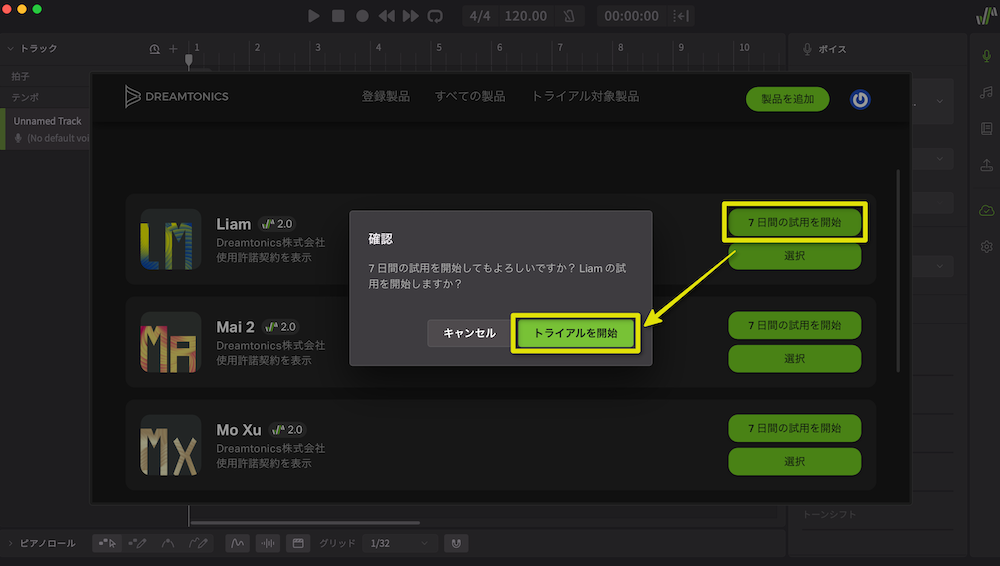The height and width of the screenshot is (566, 1000).
Task: Rewind using the double-left arrow icon
Action: point(386,16)
